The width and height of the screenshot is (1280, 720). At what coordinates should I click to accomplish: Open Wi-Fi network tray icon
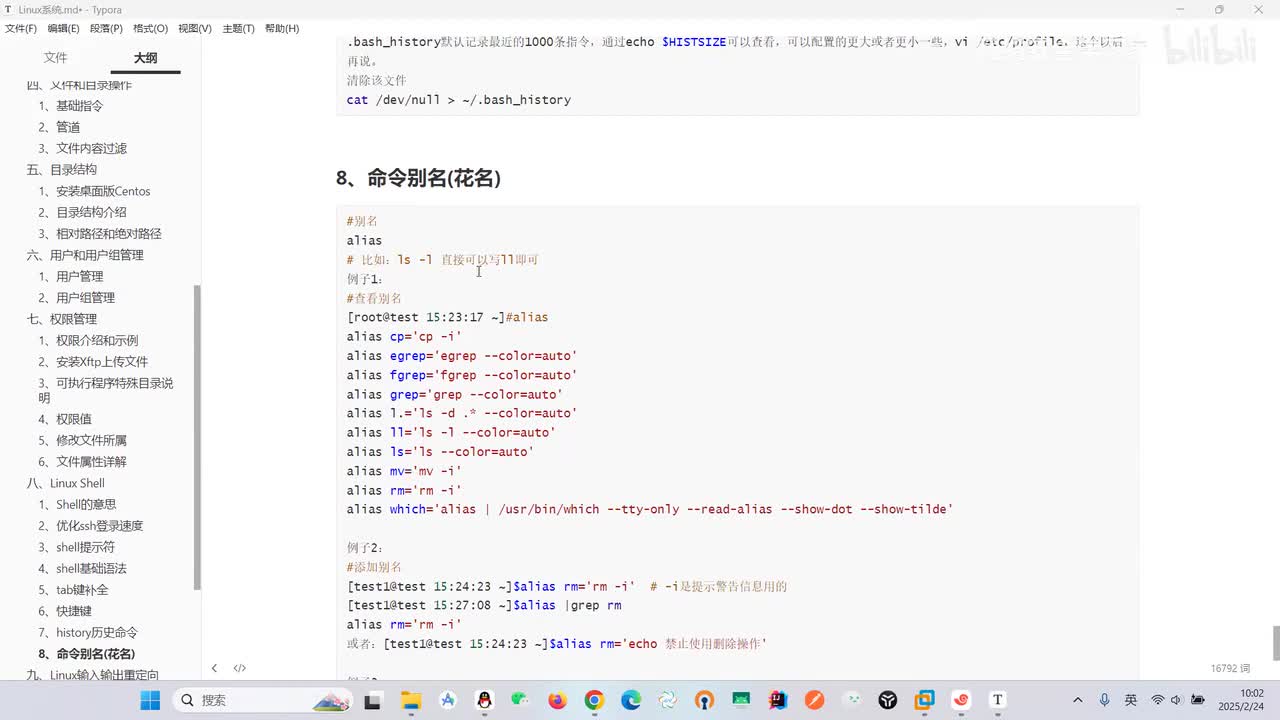[x=1158, y=700]
